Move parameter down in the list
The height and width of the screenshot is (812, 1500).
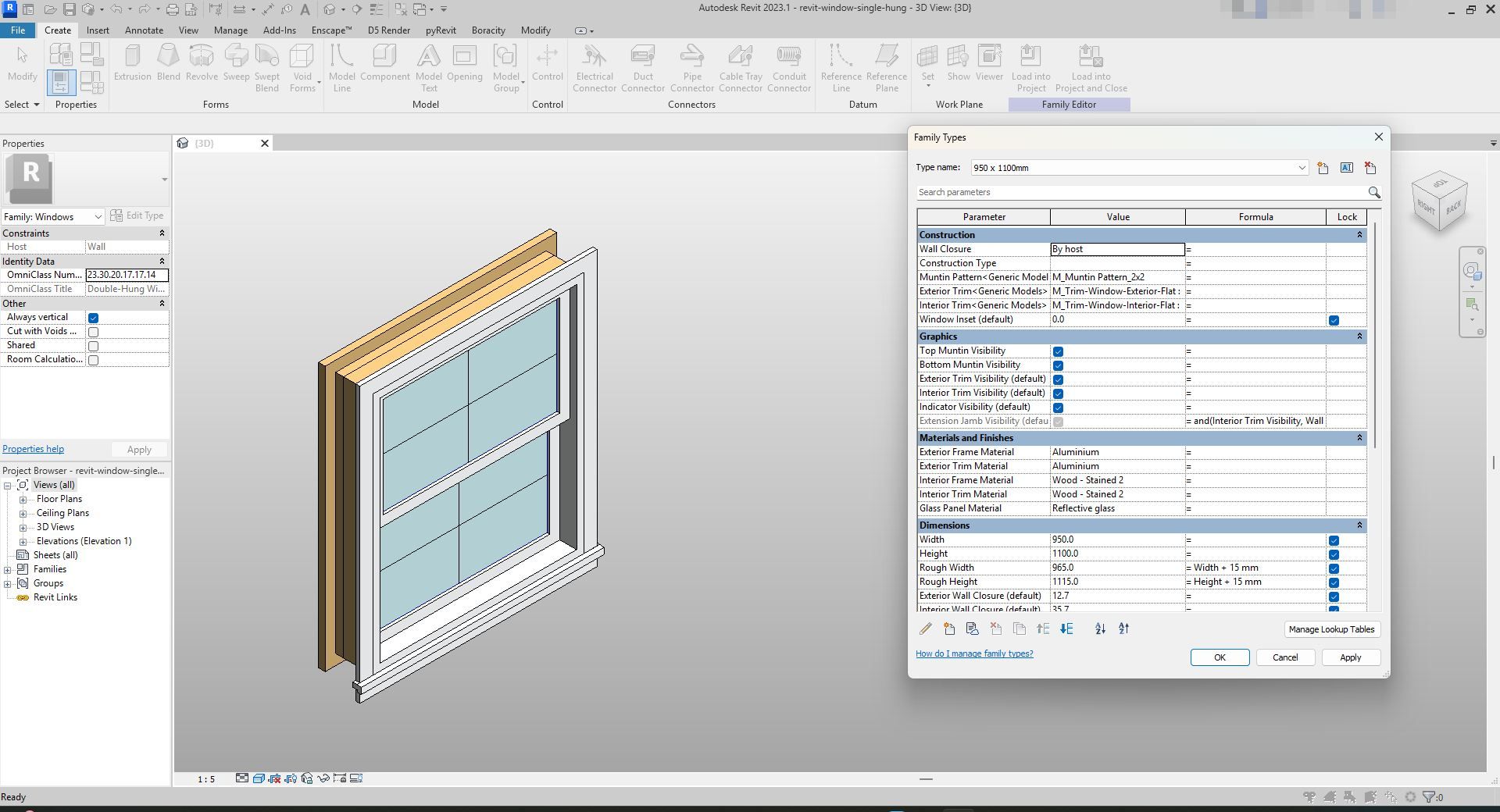[x=1066, y=629]
